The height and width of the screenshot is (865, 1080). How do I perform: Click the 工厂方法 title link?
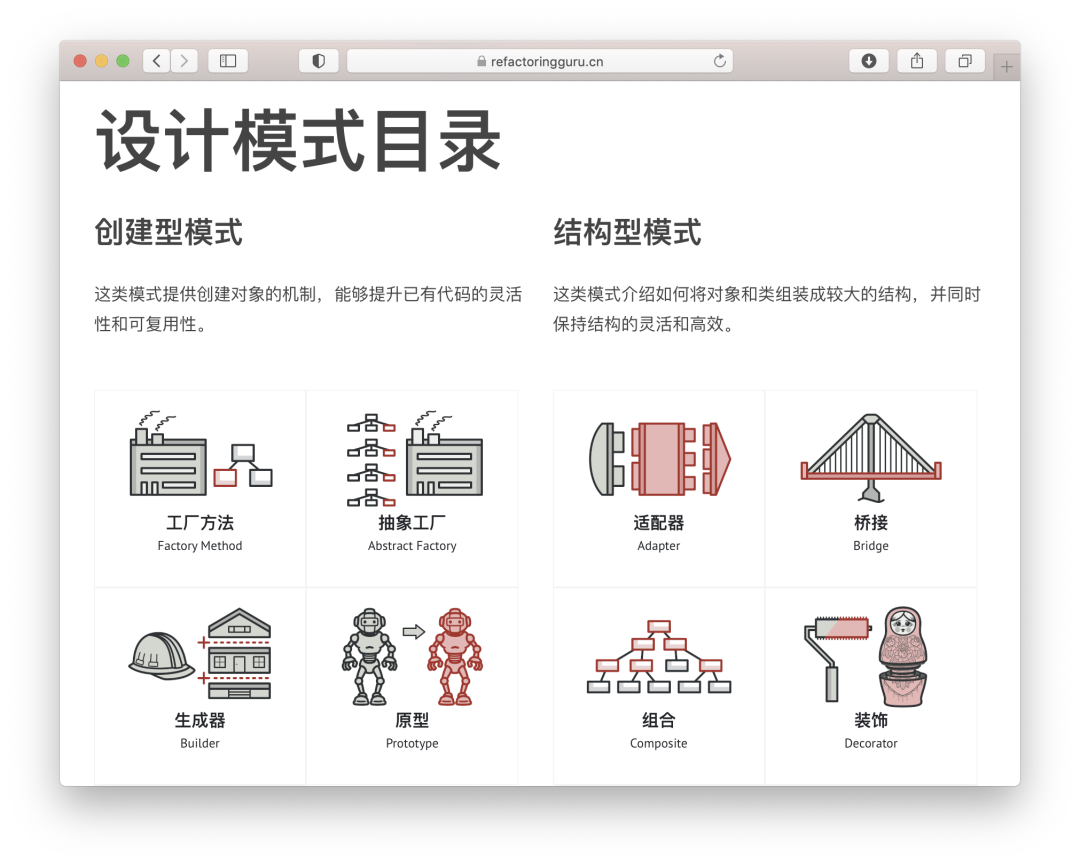(x=200, y=523)
